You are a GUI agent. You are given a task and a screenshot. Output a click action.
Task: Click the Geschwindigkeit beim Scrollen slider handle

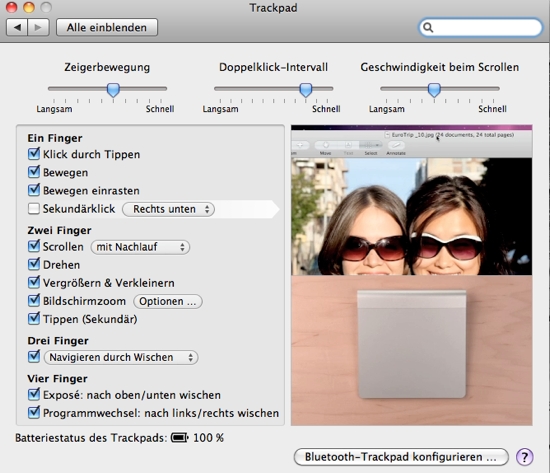[x=434, y=90]
